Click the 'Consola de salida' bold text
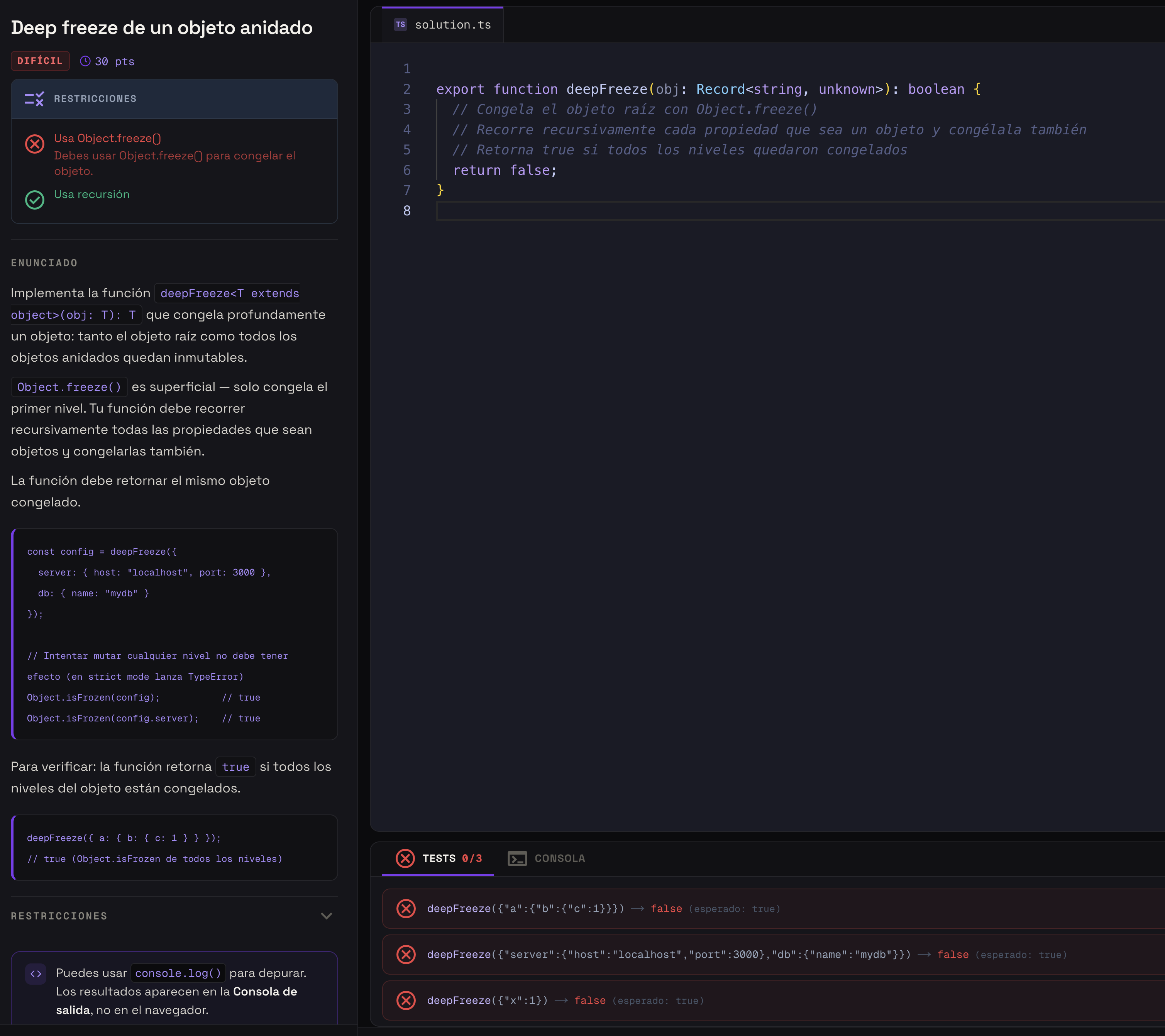1165x1036 pixels. tap(176, 1000)
